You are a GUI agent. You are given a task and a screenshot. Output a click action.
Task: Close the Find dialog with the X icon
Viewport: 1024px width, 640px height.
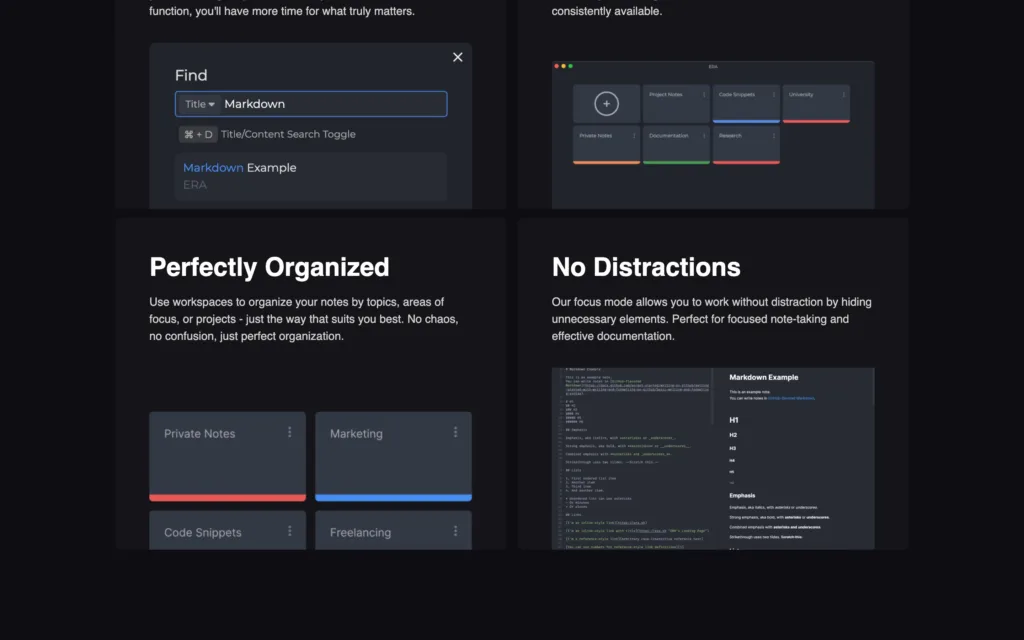click(x=458, y=57)
